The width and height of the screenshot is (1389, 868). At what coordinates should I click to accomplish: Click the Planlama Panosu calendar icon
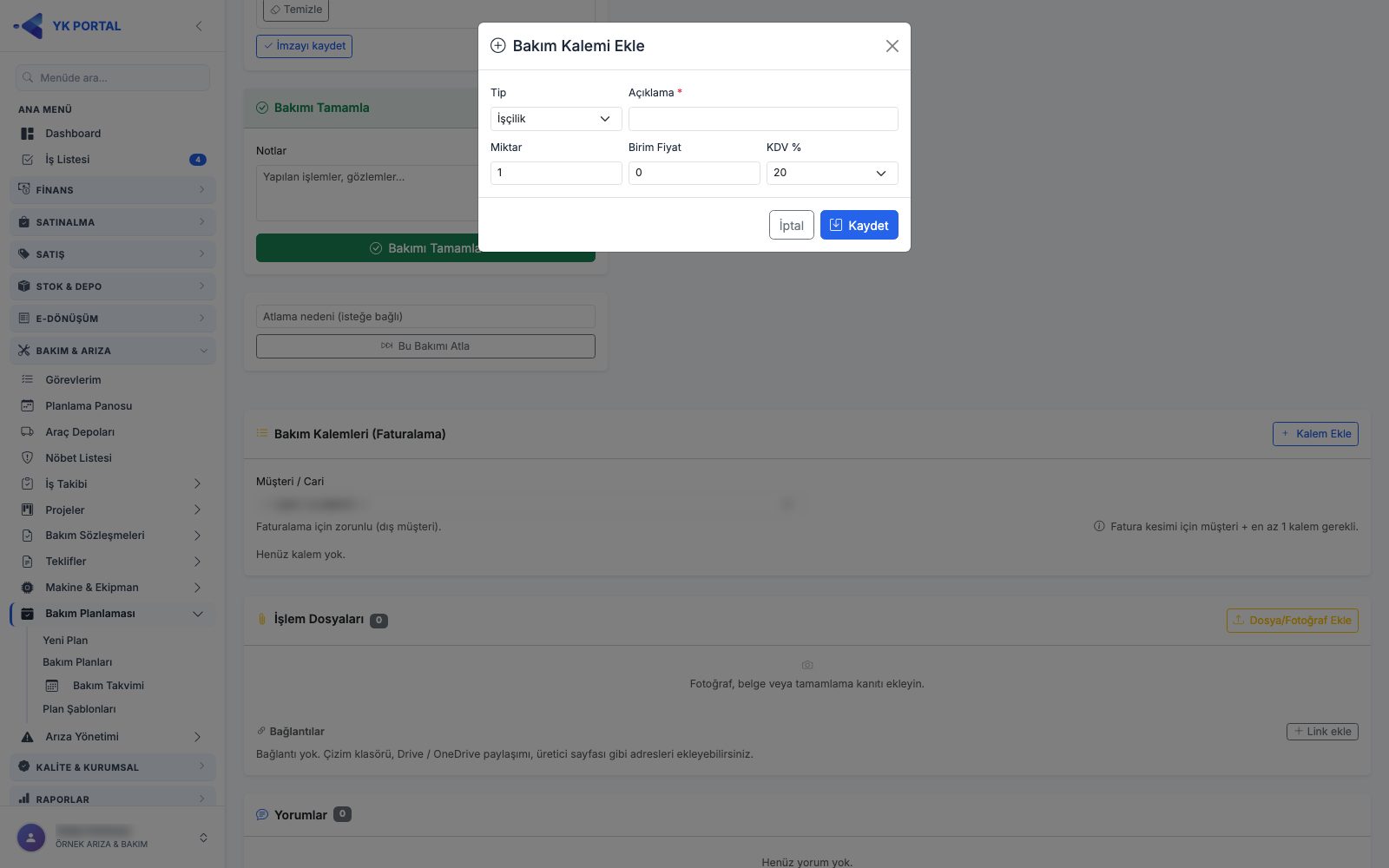pos(27,405)
